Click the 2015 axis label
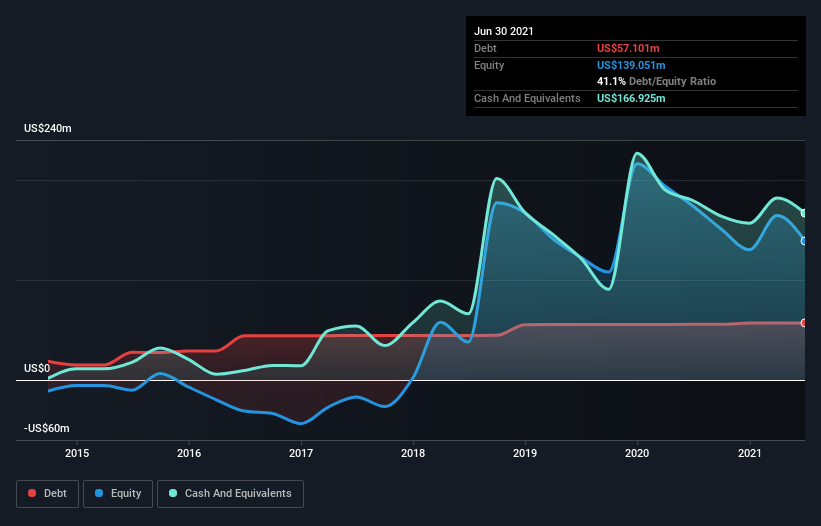Viewport: 821px width, 526px height. [77, 453]
